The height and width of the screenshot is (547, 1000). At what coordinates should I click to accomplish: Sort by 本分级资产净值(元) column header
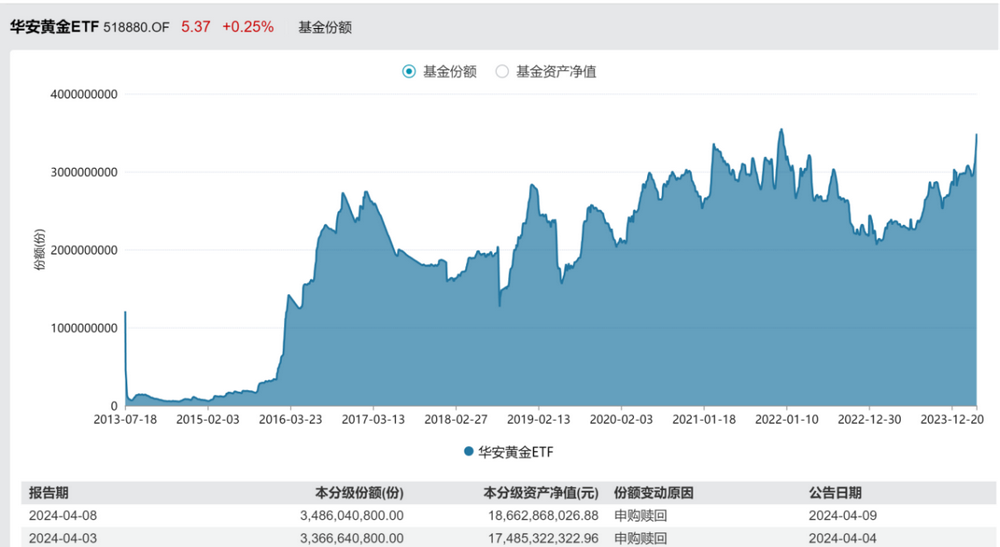tap(541, 493)
